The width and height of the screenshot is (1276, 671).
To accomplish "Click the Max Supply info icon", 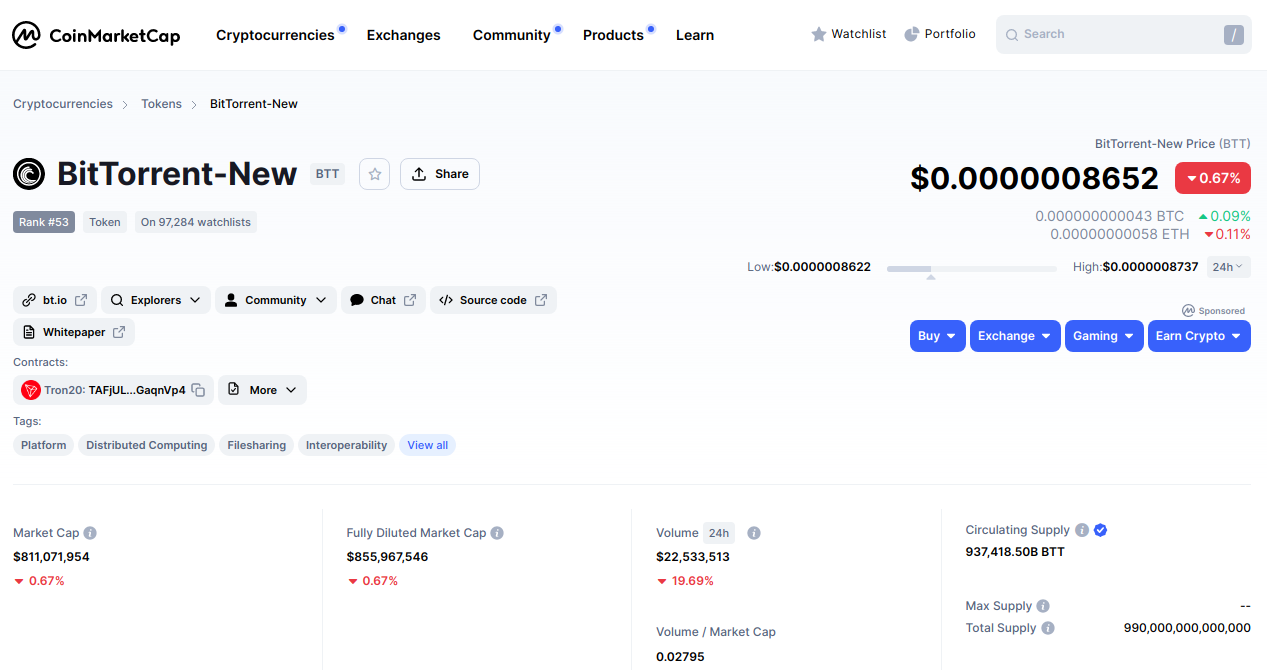I will click(x=1043, y=606).
